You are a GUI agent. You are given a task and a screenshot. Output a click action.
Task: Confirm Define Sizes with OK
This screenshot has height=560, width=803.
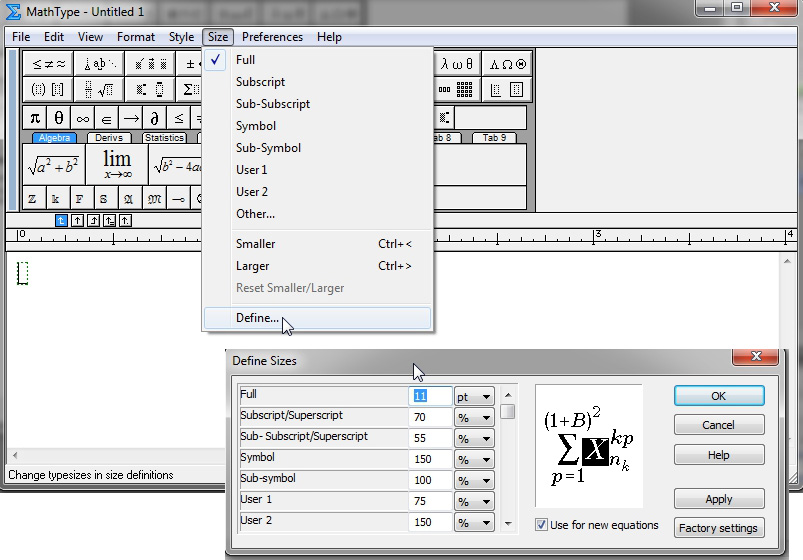coord(719,396)
